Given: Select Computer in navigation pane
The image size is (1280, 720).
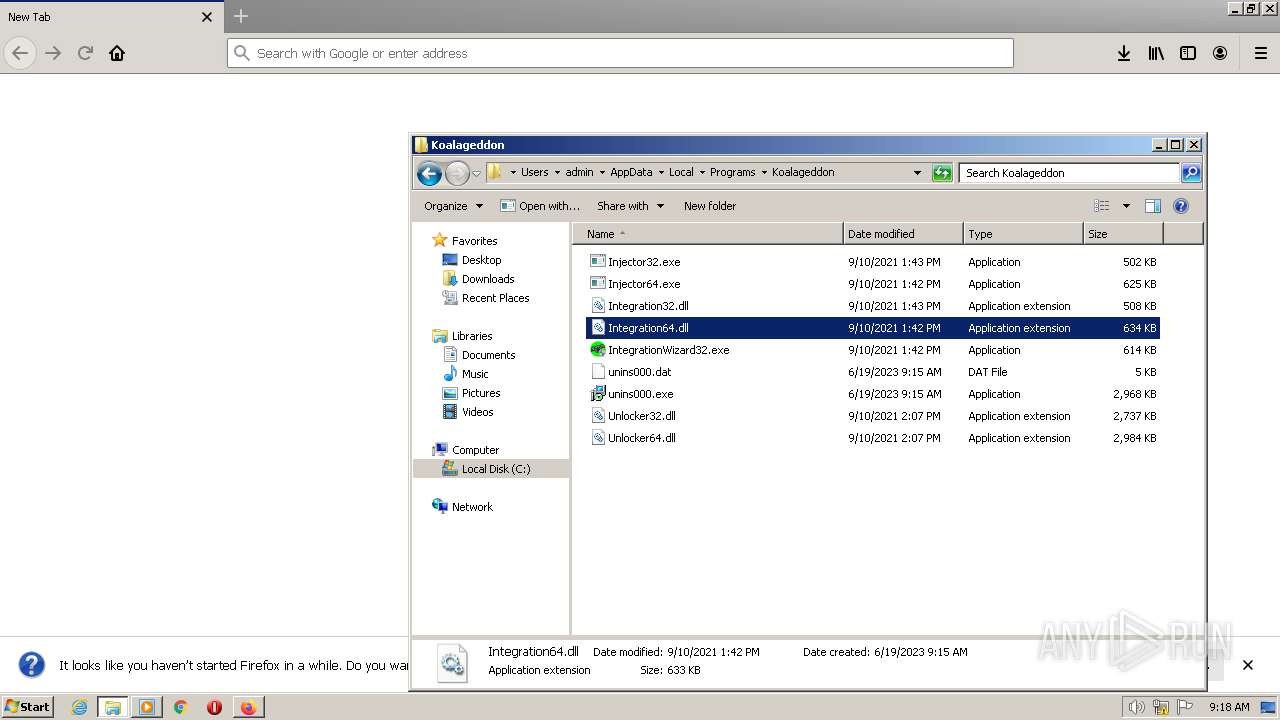Looking at the screenshot, I should click(x=475, y=450).
